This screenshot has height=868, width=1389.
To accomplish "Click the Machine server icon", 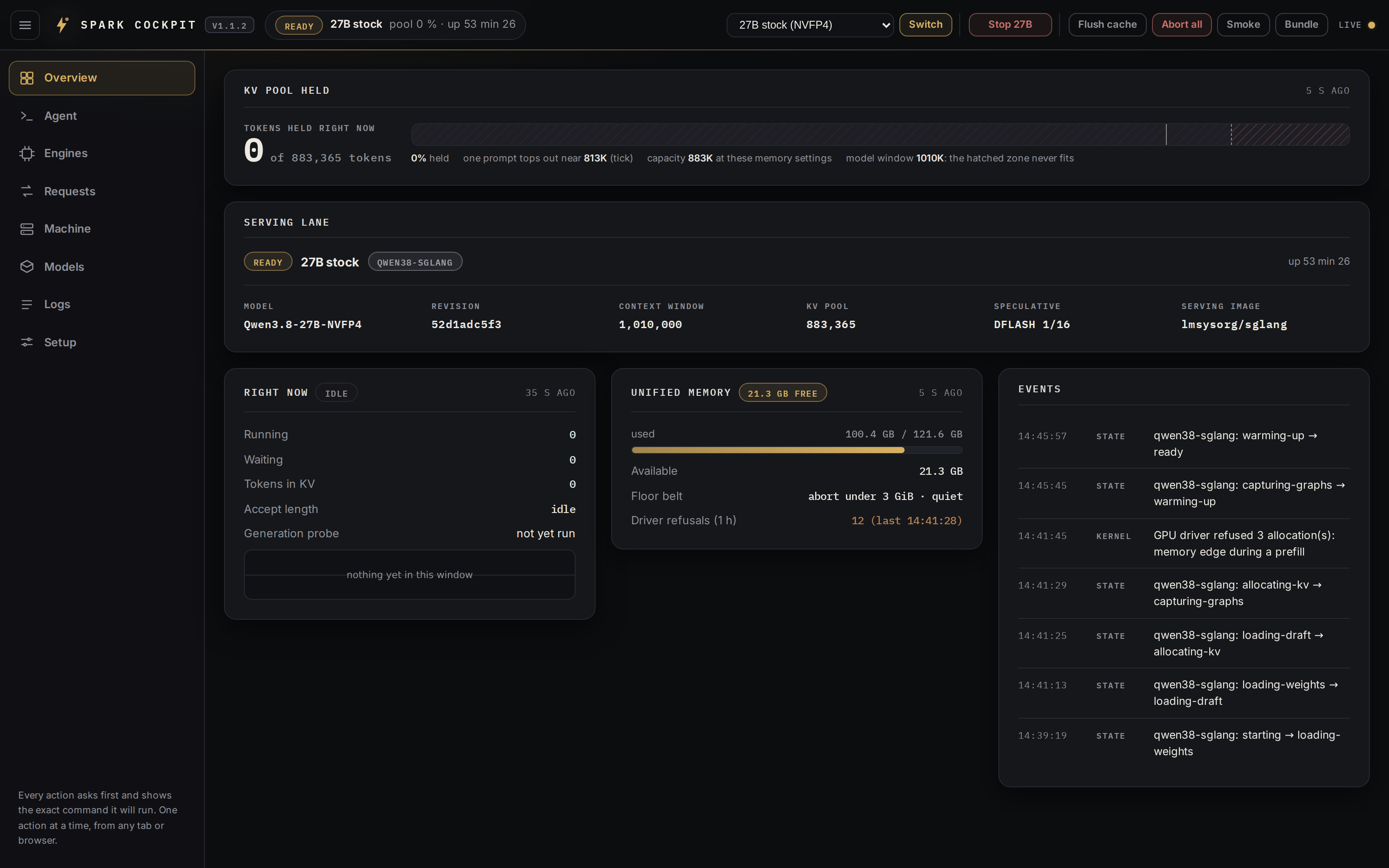I will [27, 228].
